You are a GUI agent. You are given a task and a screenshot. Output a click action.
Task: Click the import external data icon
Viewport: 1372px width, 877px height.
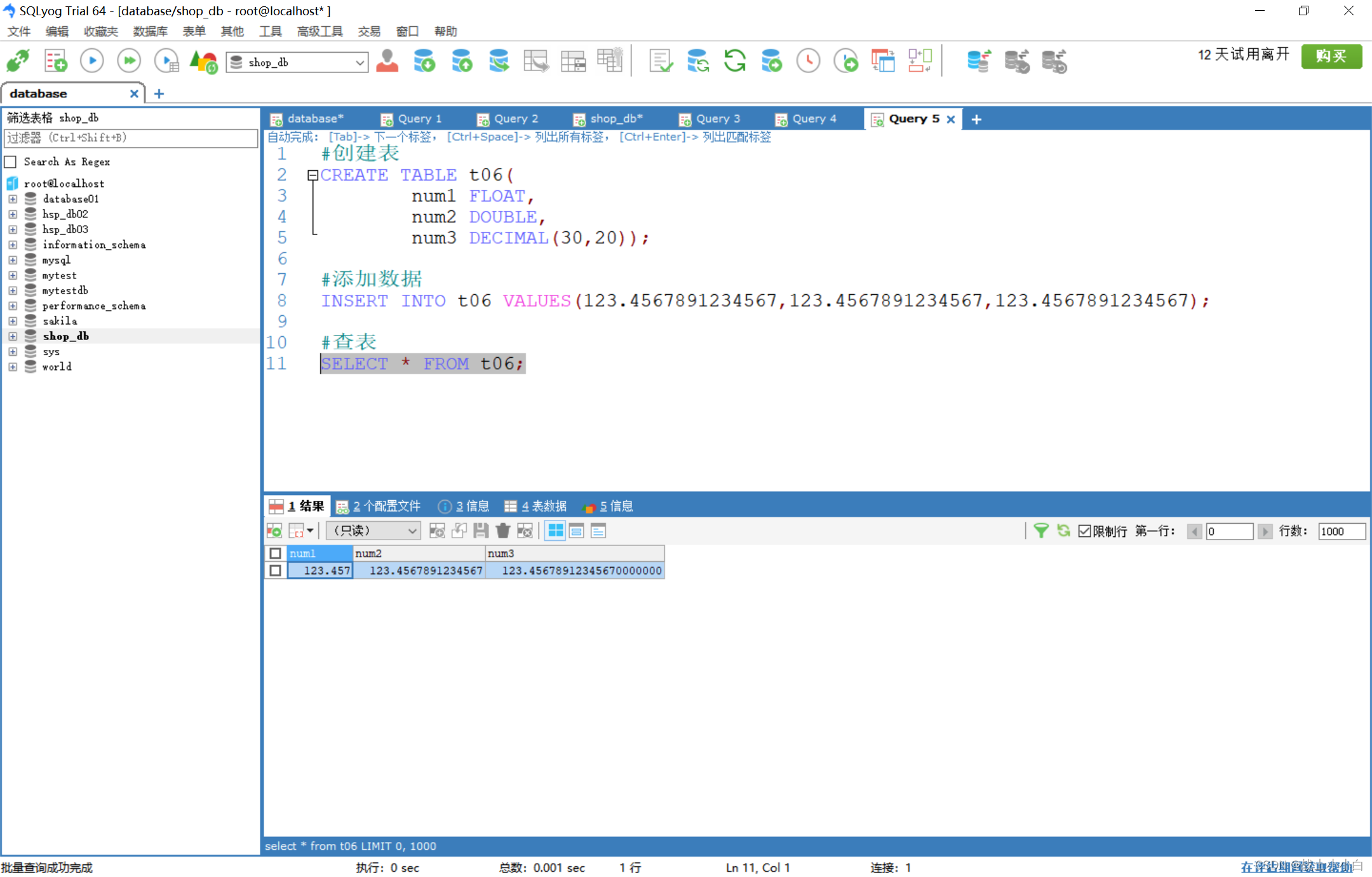(x=772, y=62)
